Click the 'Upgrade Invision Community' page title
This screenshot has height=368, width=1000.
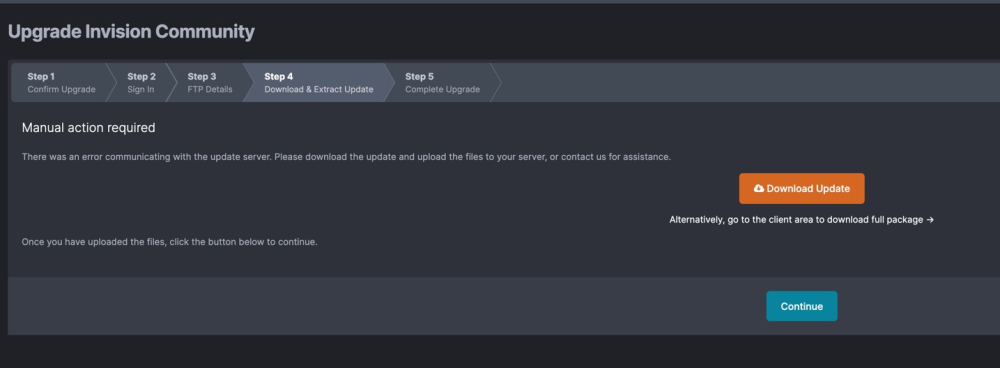[131, 31]
